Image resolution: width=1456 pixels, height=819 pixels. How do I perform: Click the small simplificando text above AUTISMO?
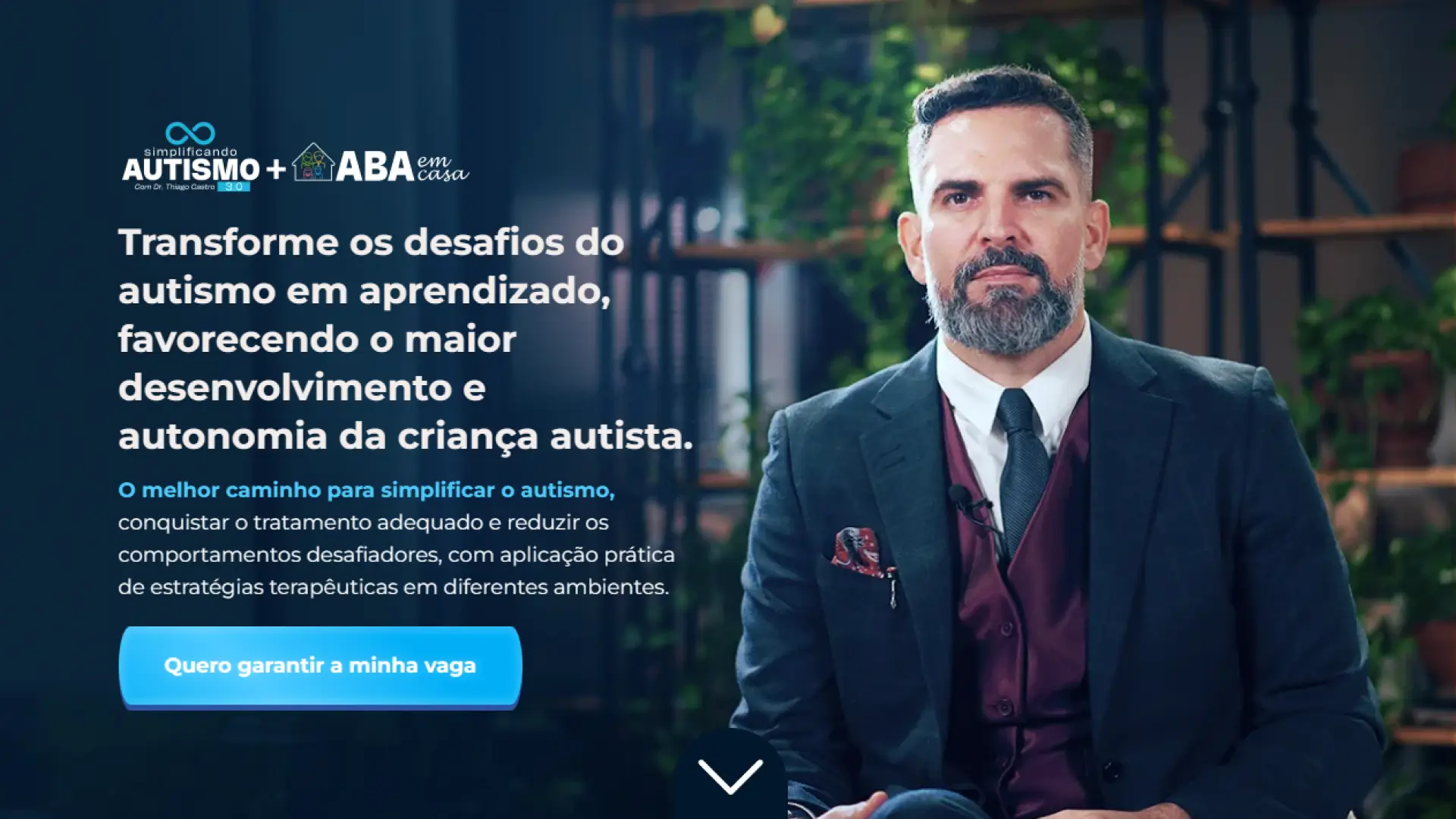190,152
